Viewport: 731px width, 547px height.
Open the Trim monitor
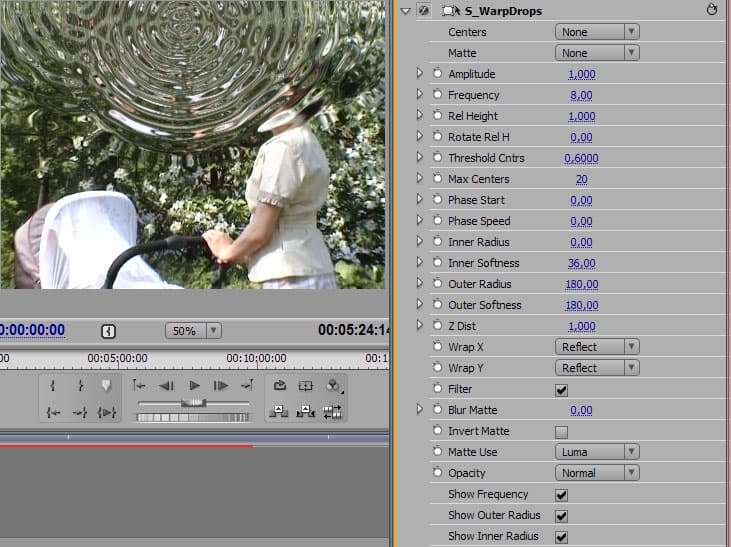click(x=333, y=412)
